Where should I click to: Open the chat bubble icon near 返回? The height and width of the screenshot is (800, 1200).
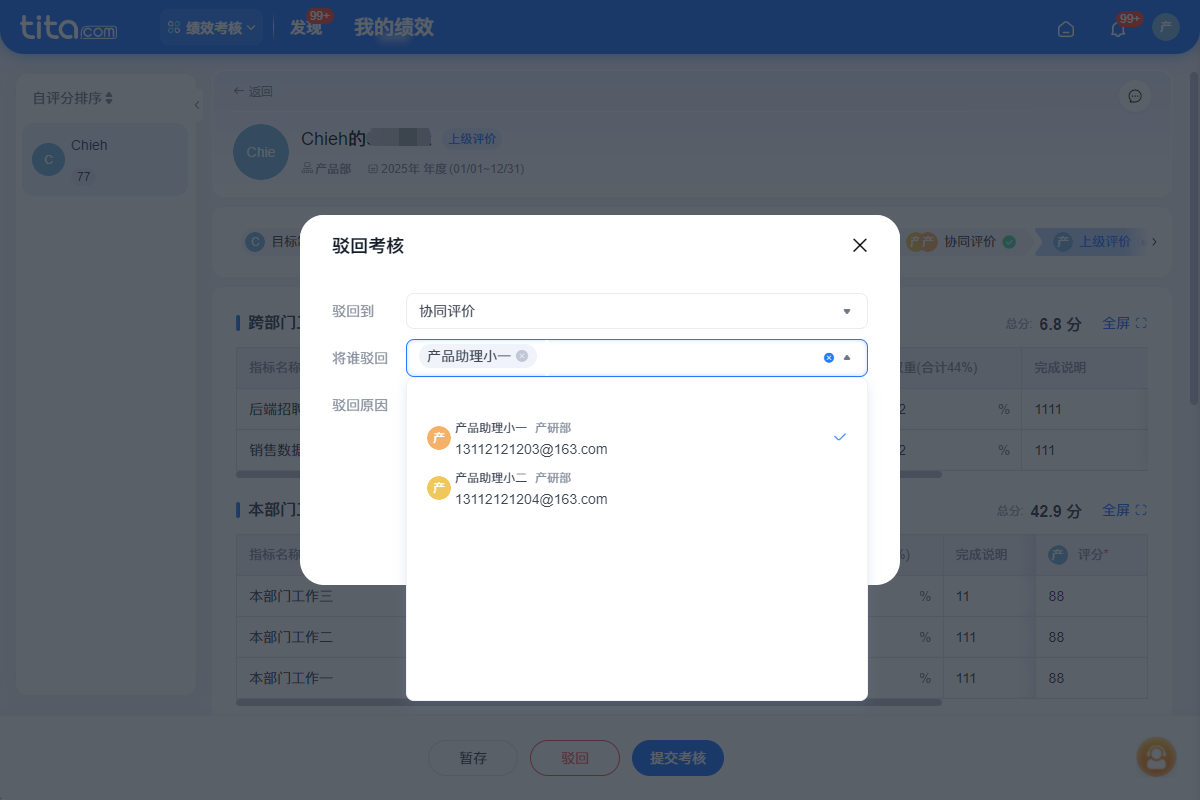(x=1135, y=96)
